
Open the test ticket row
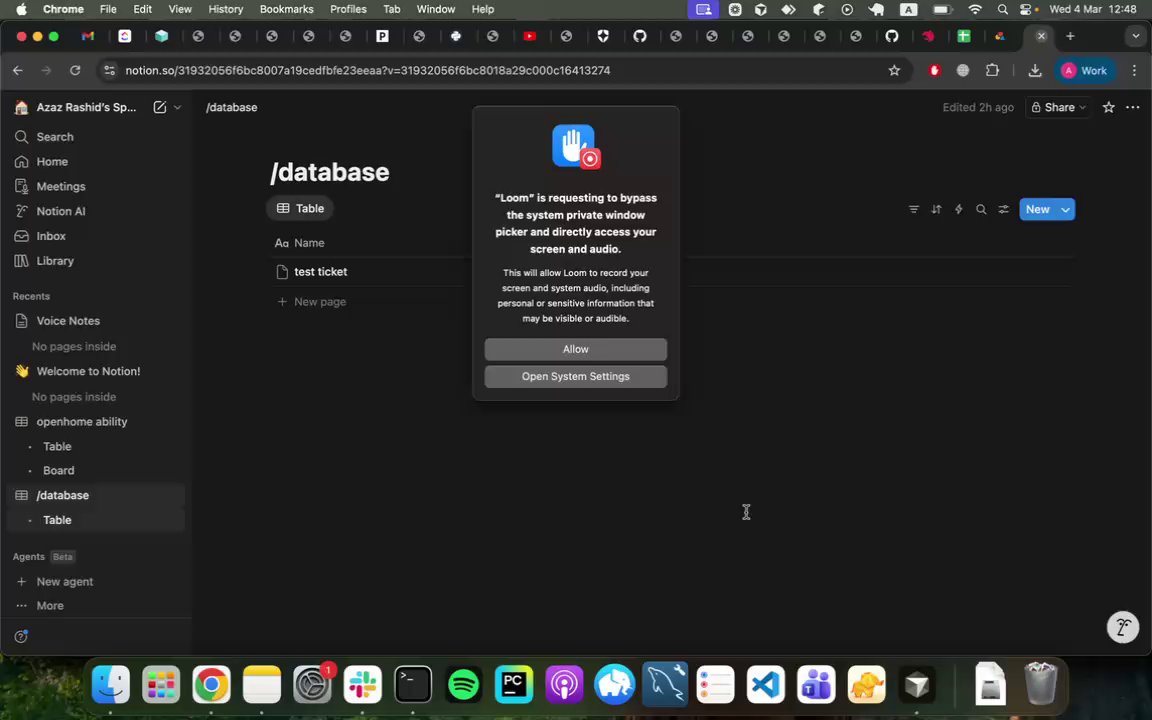[320, 272]
